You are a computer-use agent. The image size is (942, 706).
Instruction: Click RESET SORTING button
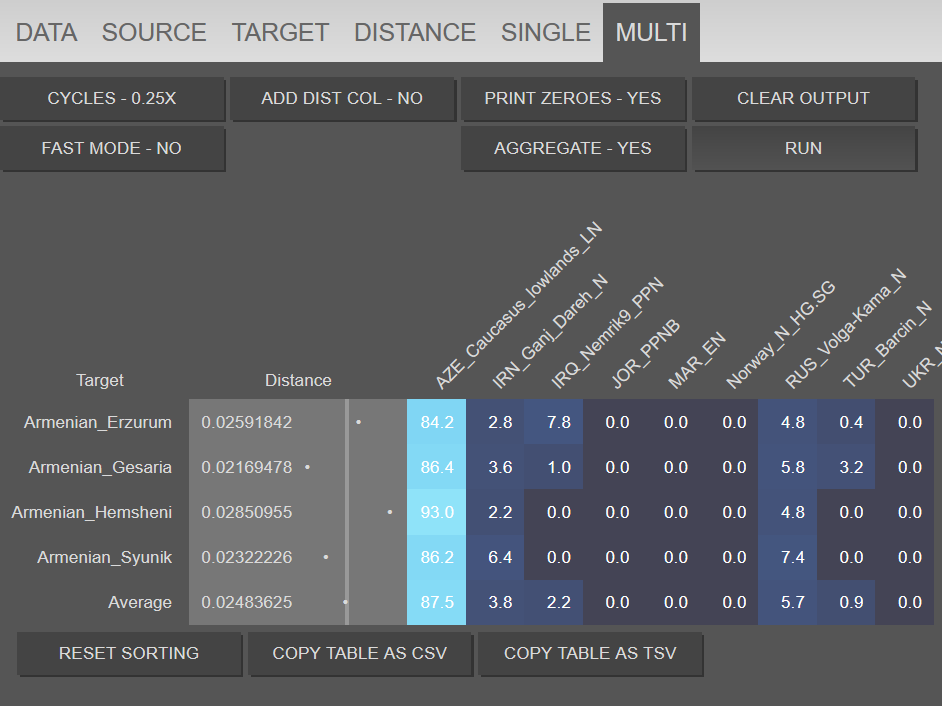129,653
